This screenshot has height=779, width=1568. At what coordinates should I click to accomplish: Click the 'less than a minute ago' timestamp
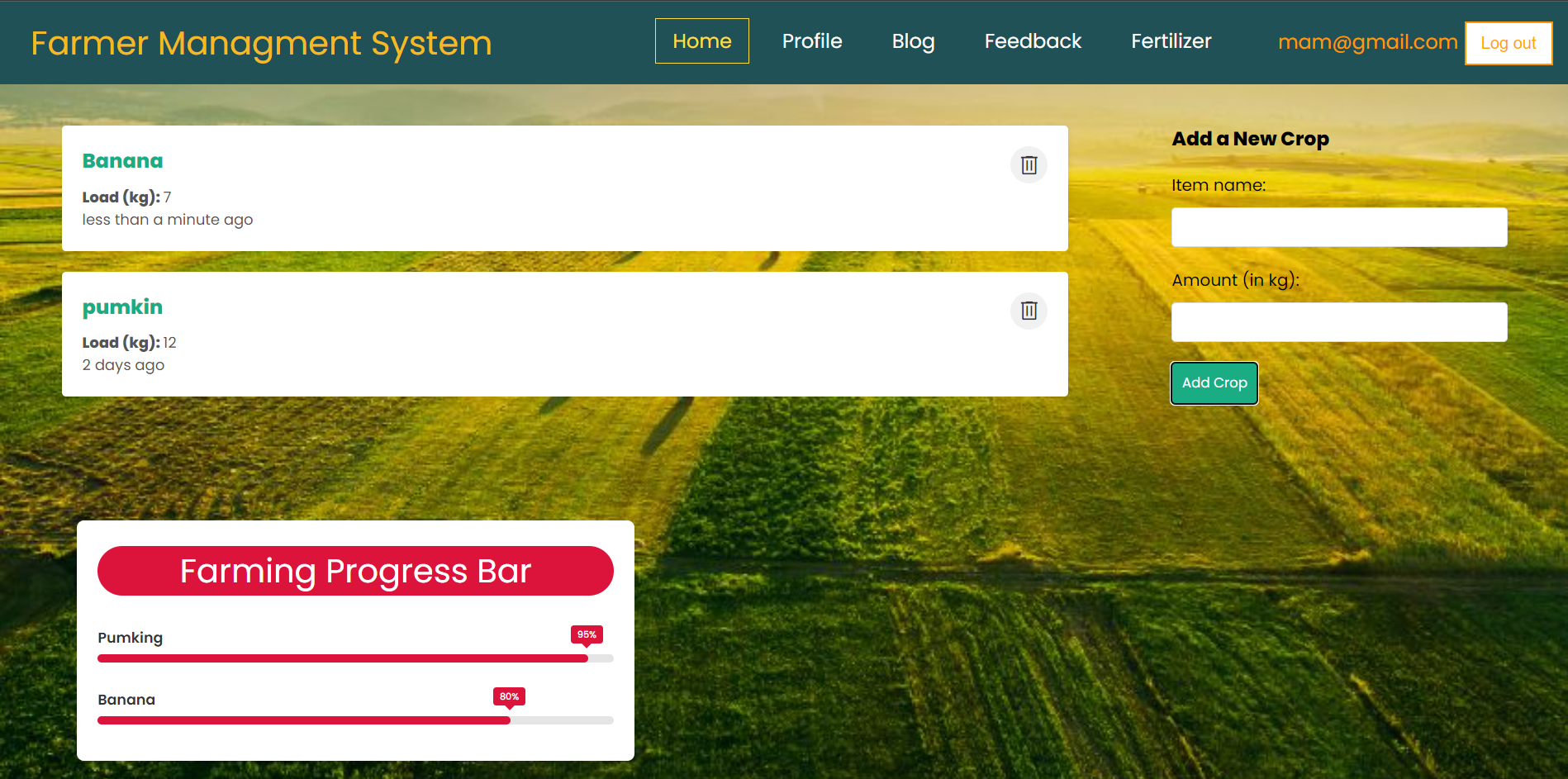[168, 220]
